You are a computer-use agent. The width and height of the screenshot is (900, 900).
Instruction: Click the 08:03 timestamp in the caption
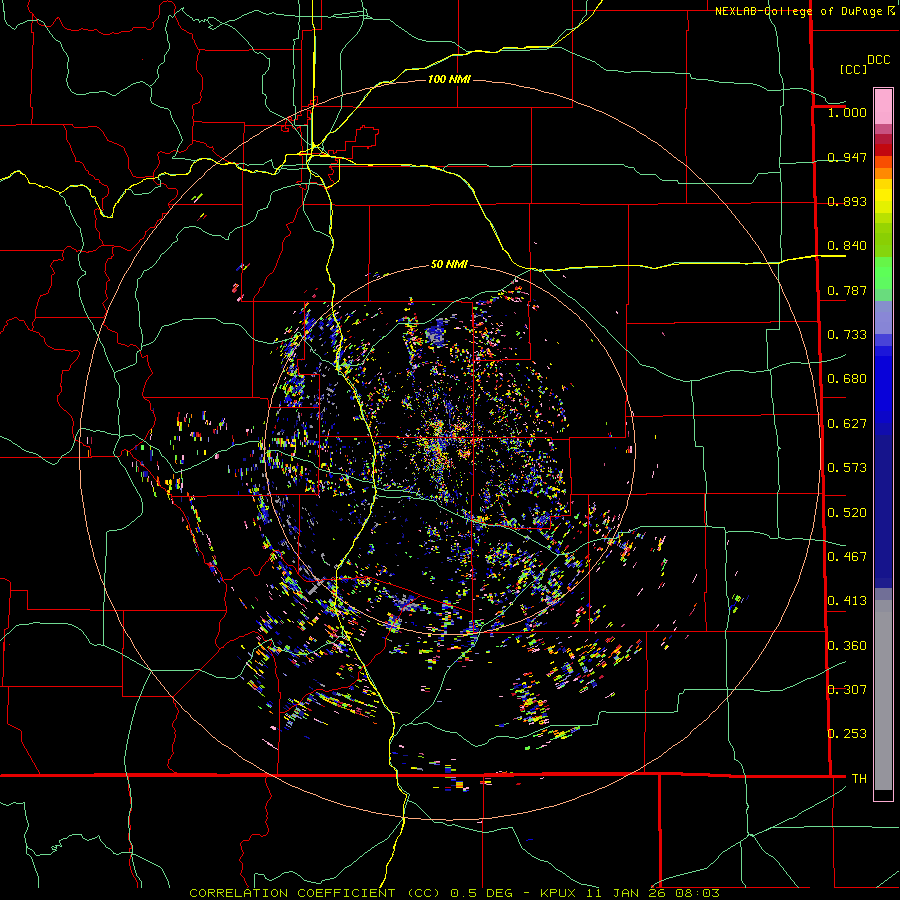click(696, 893)
